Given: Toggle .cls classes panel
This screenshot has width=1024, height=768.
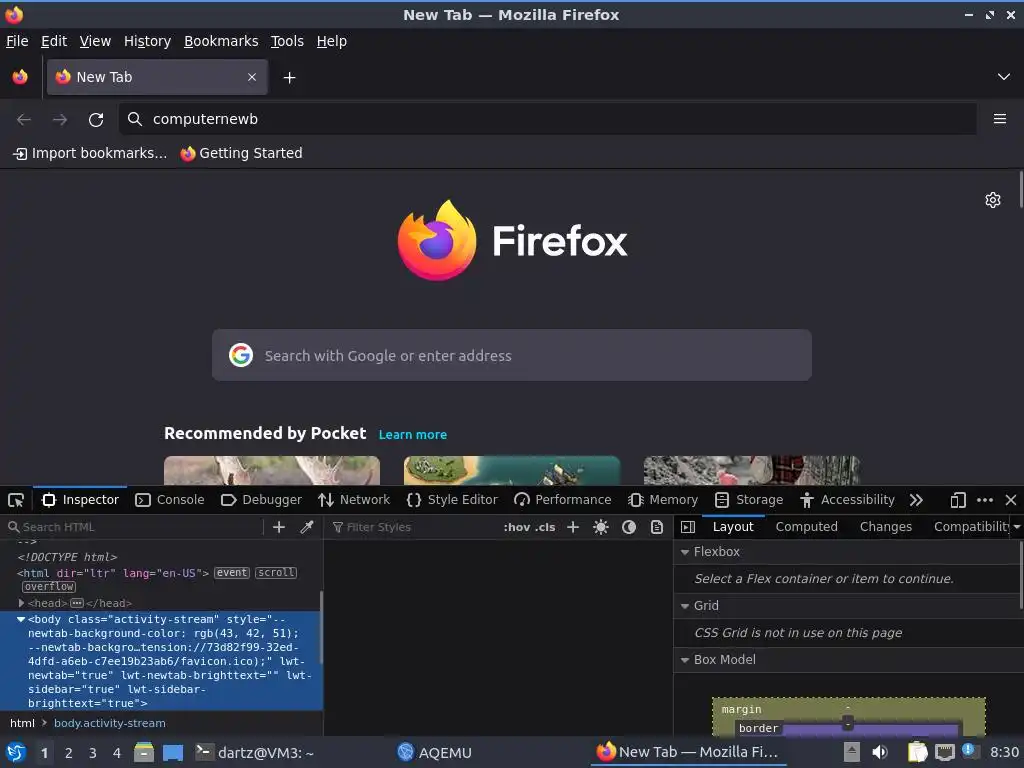Looking at the screenshot, I should pos(545,527).
